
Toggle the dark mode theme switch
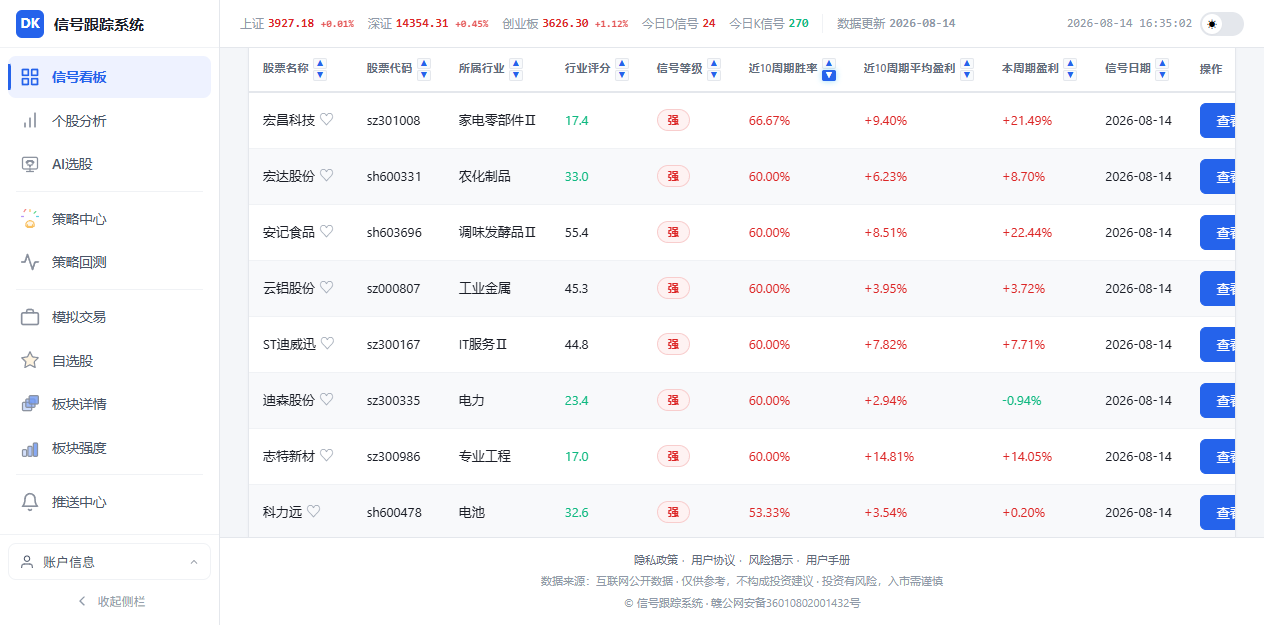click(x=1223, y=24)
